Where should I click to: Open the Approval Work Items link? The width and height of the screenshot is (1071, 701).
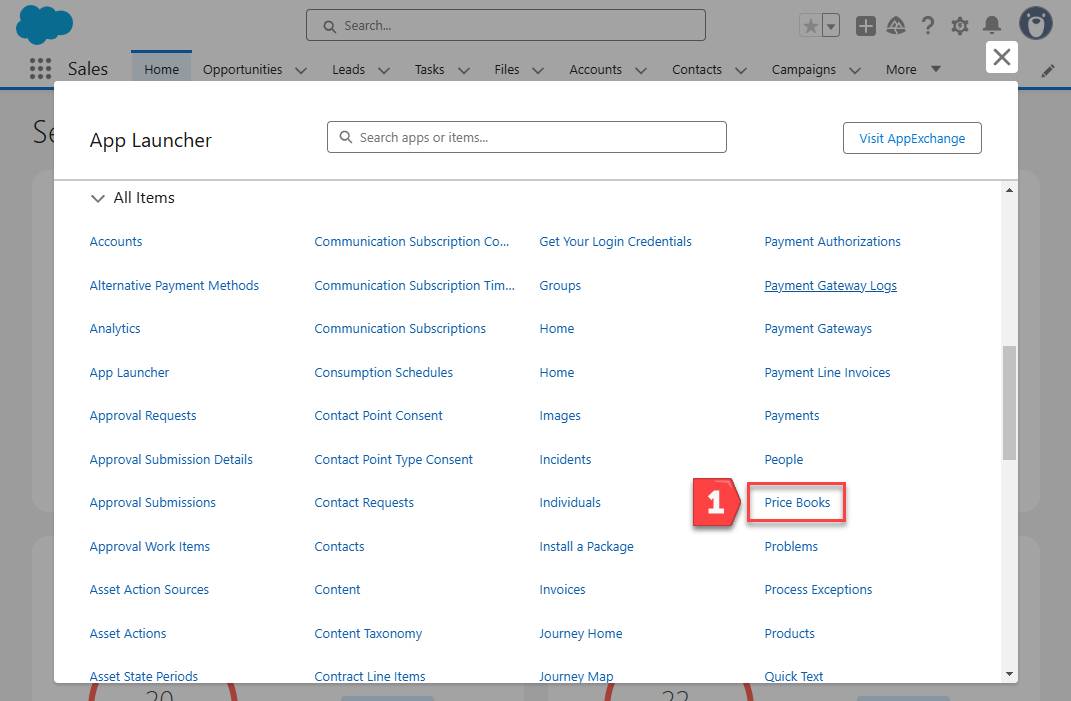150,546
